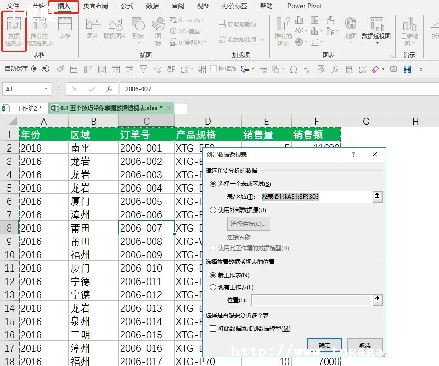Screen dimensions: 439x366
Task: Click the fx insert function icon
Action: click(109, 89)
